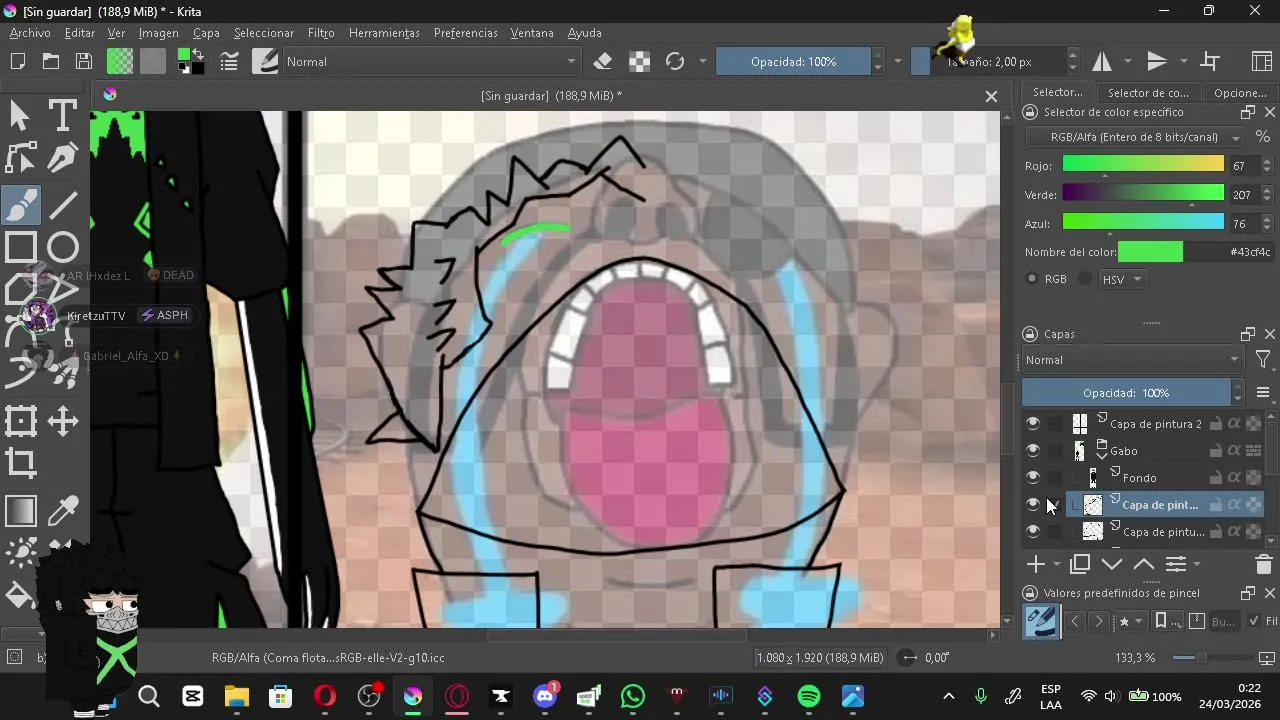Open the Preferencias menu
Image resolution: width=1280 pixels, height=720 pixels.
click(x=465, y=33)
